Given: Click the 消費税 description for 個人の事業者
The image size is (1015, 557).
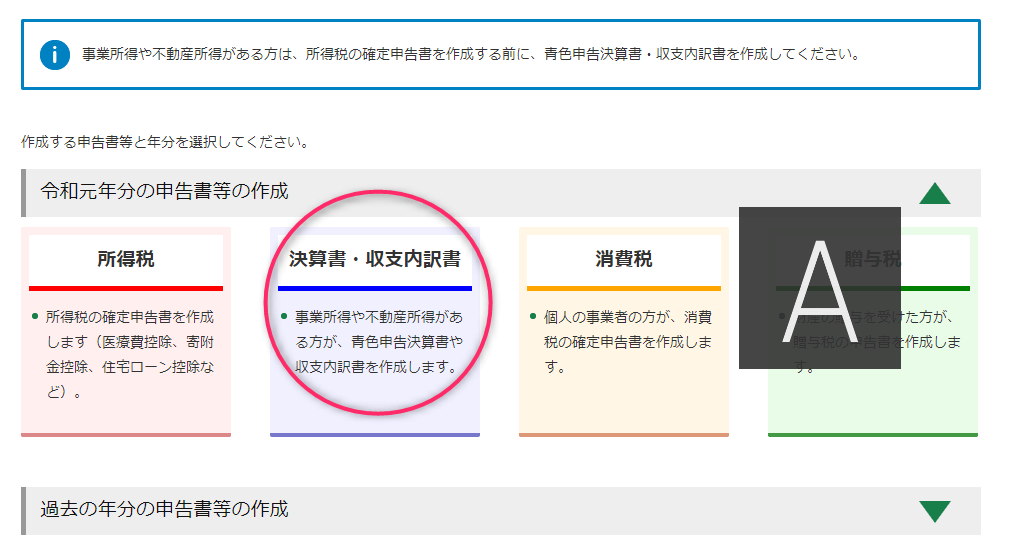Looking at the screenshot, I should (628, 342).
